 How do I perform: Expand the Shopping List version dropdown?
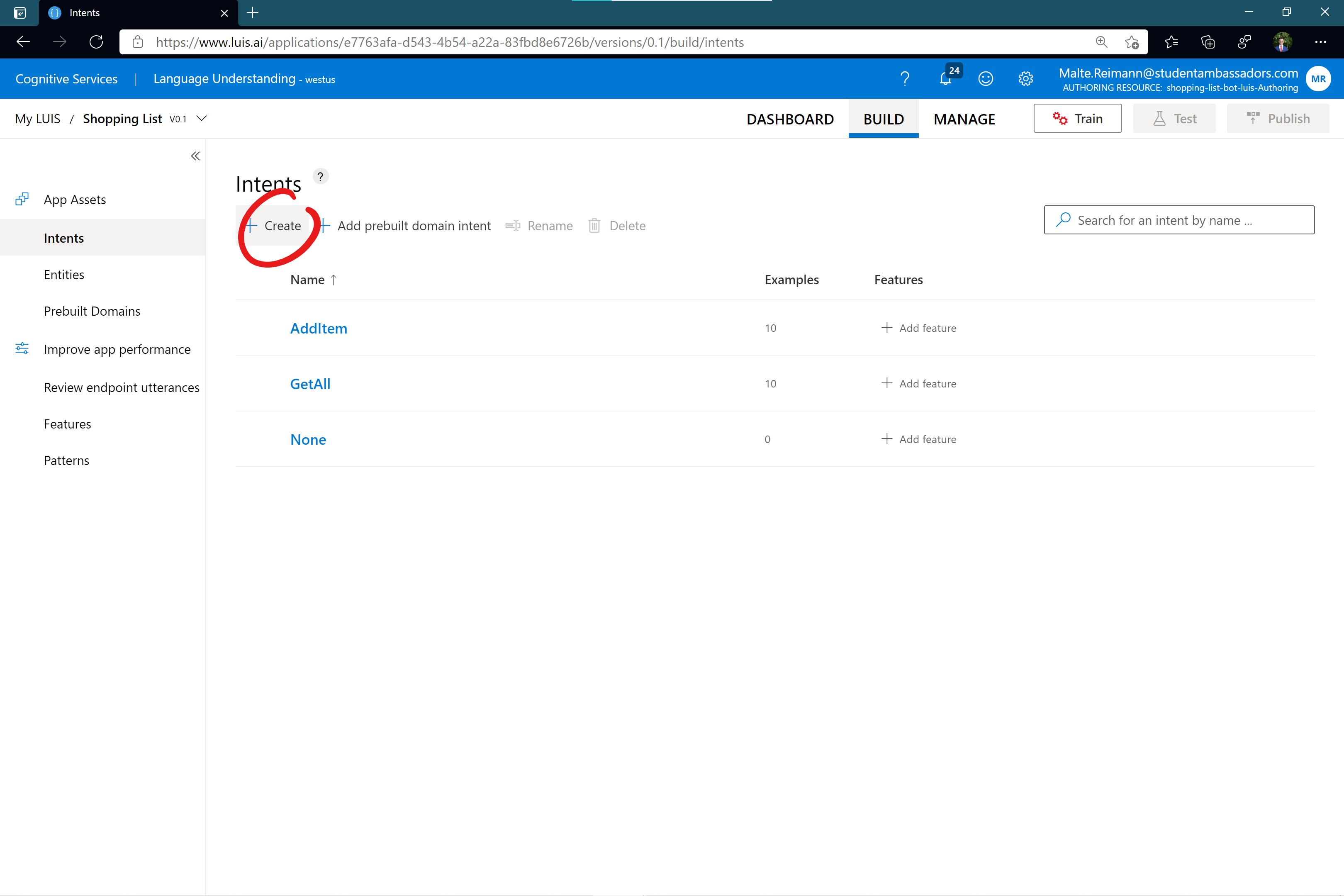coord(205,118)
